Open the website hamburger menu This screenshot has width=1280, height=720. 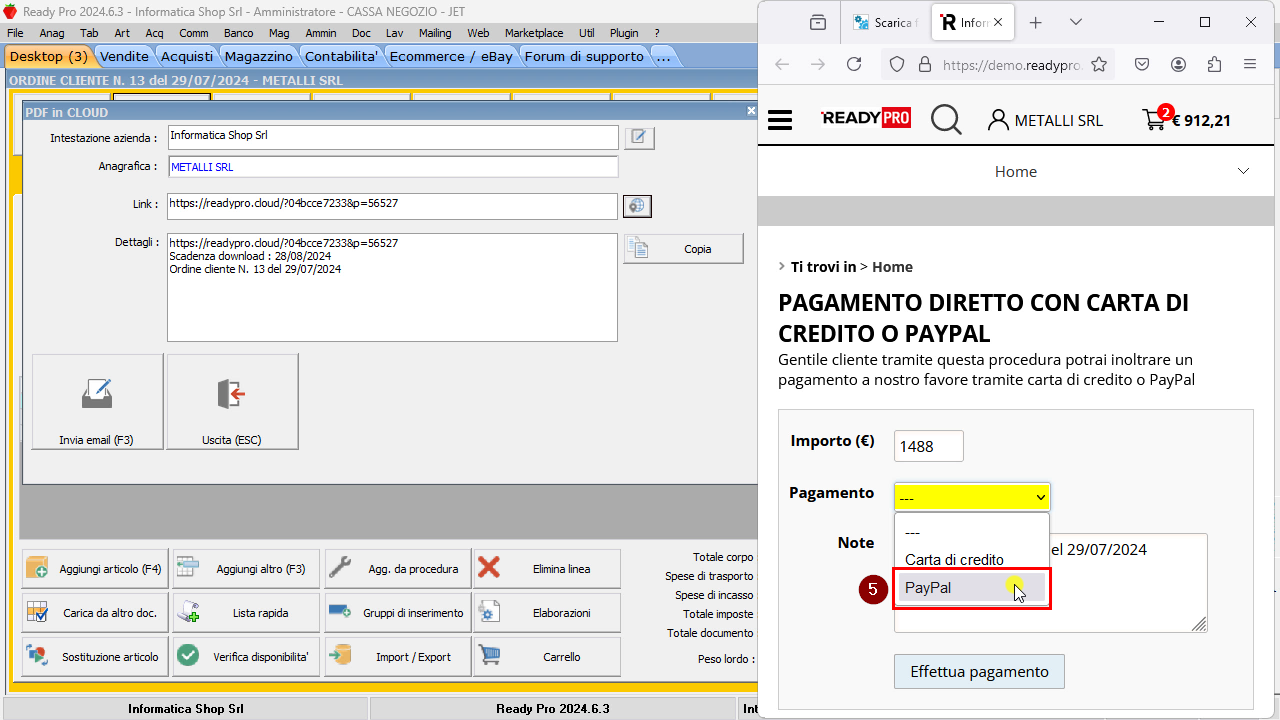780,120
